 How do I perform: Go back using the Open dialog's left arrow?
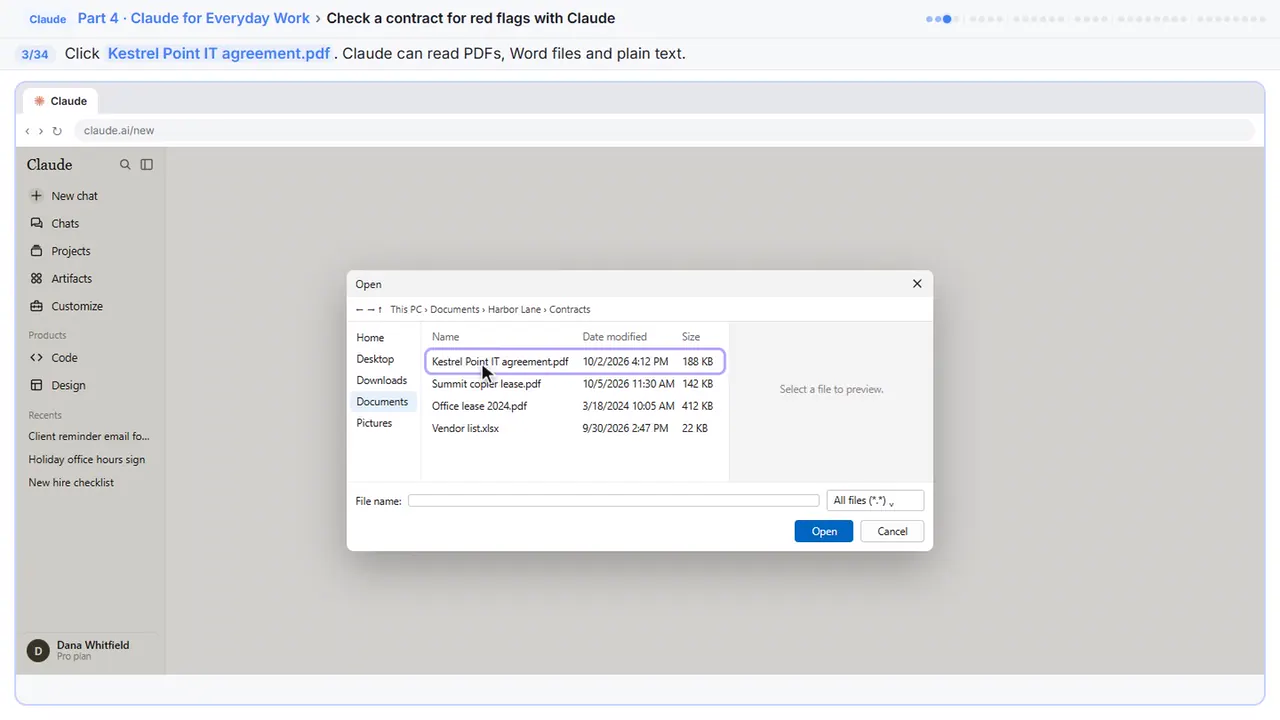point(359,310)
